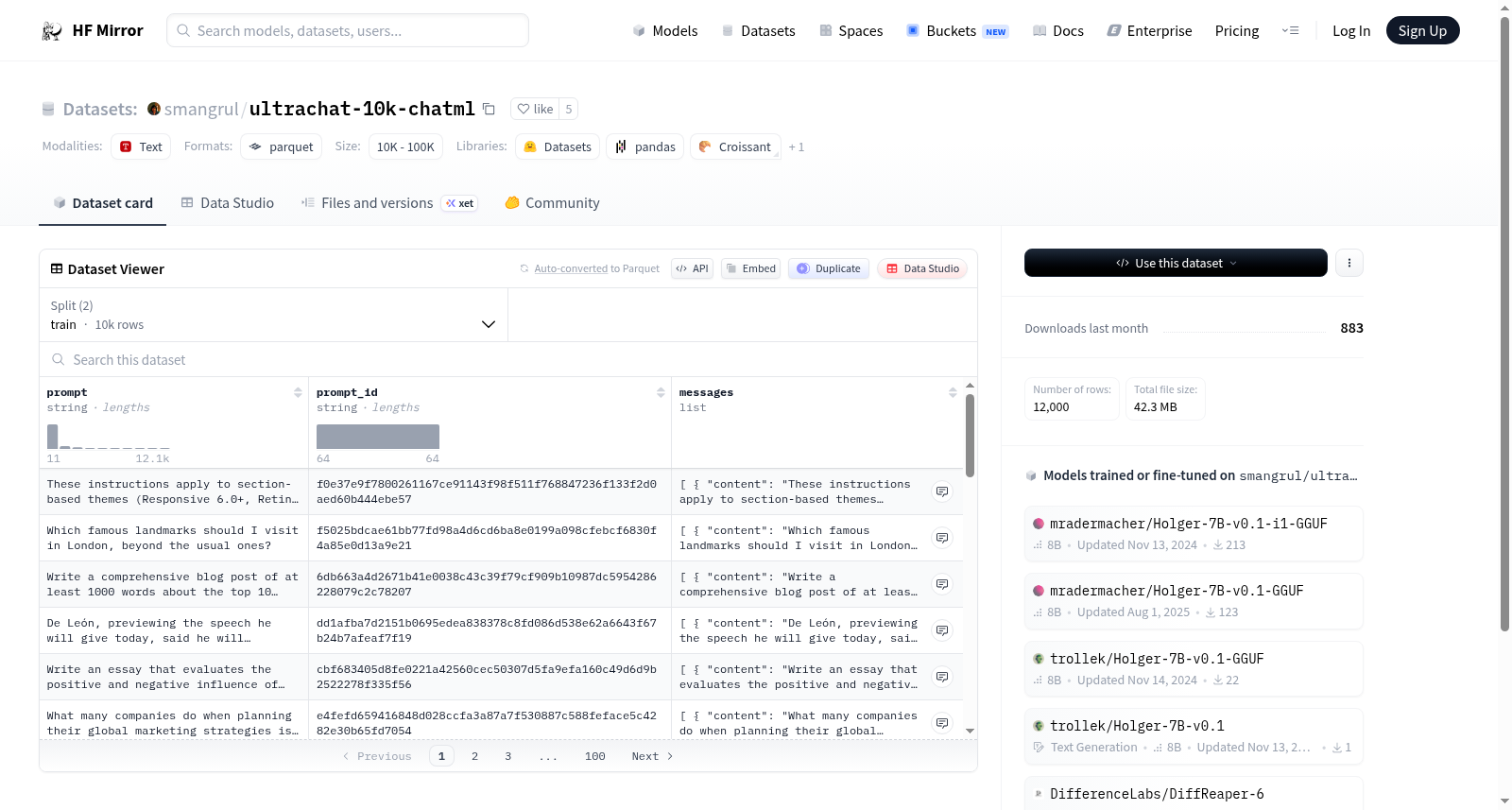The image size is (1512, 810).
Task: Click the like heart button
Action: pyautogui.click(x=535, y=109)
